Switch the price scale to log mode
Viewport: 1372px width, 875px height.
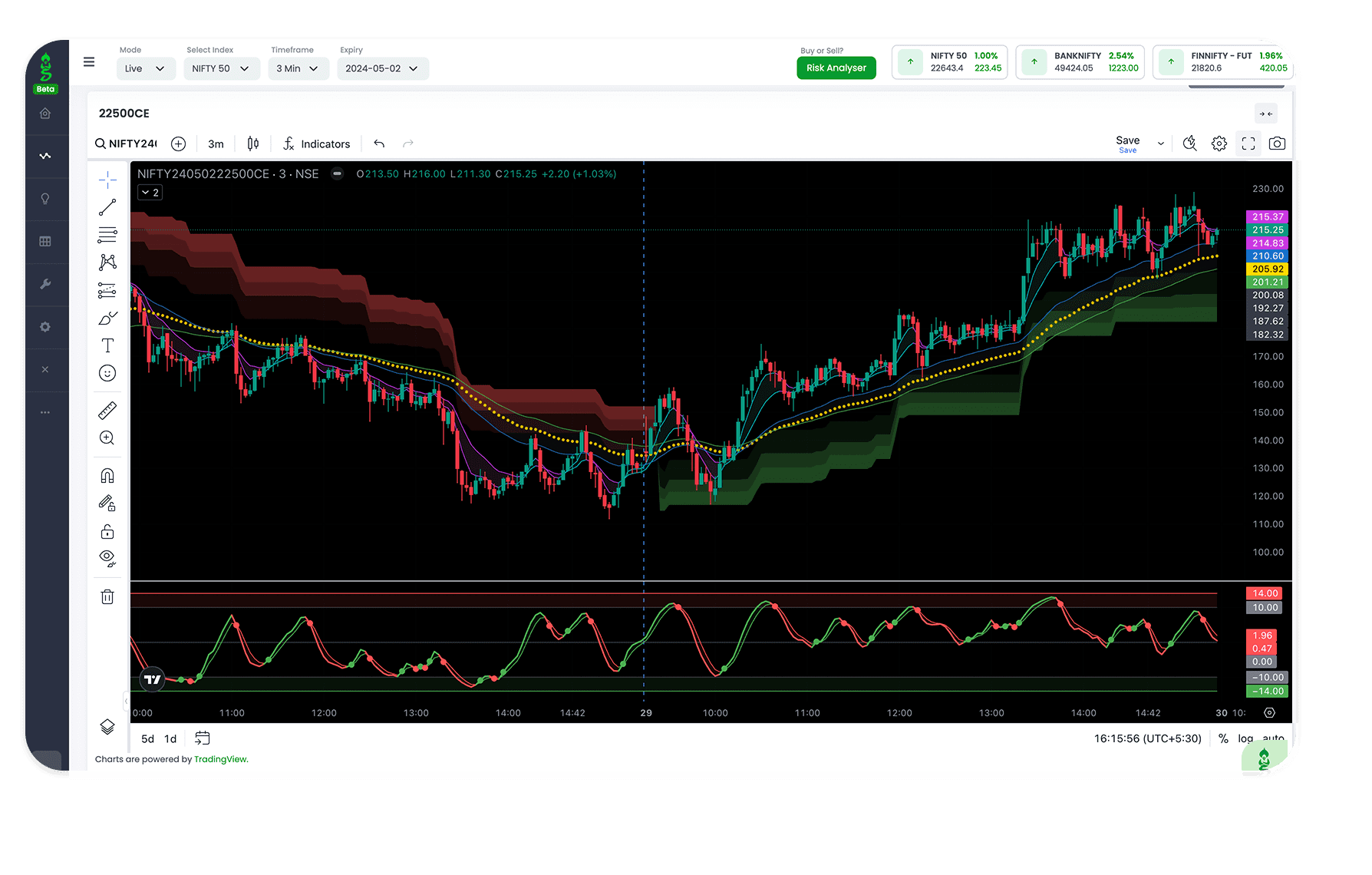(1245, 738)
